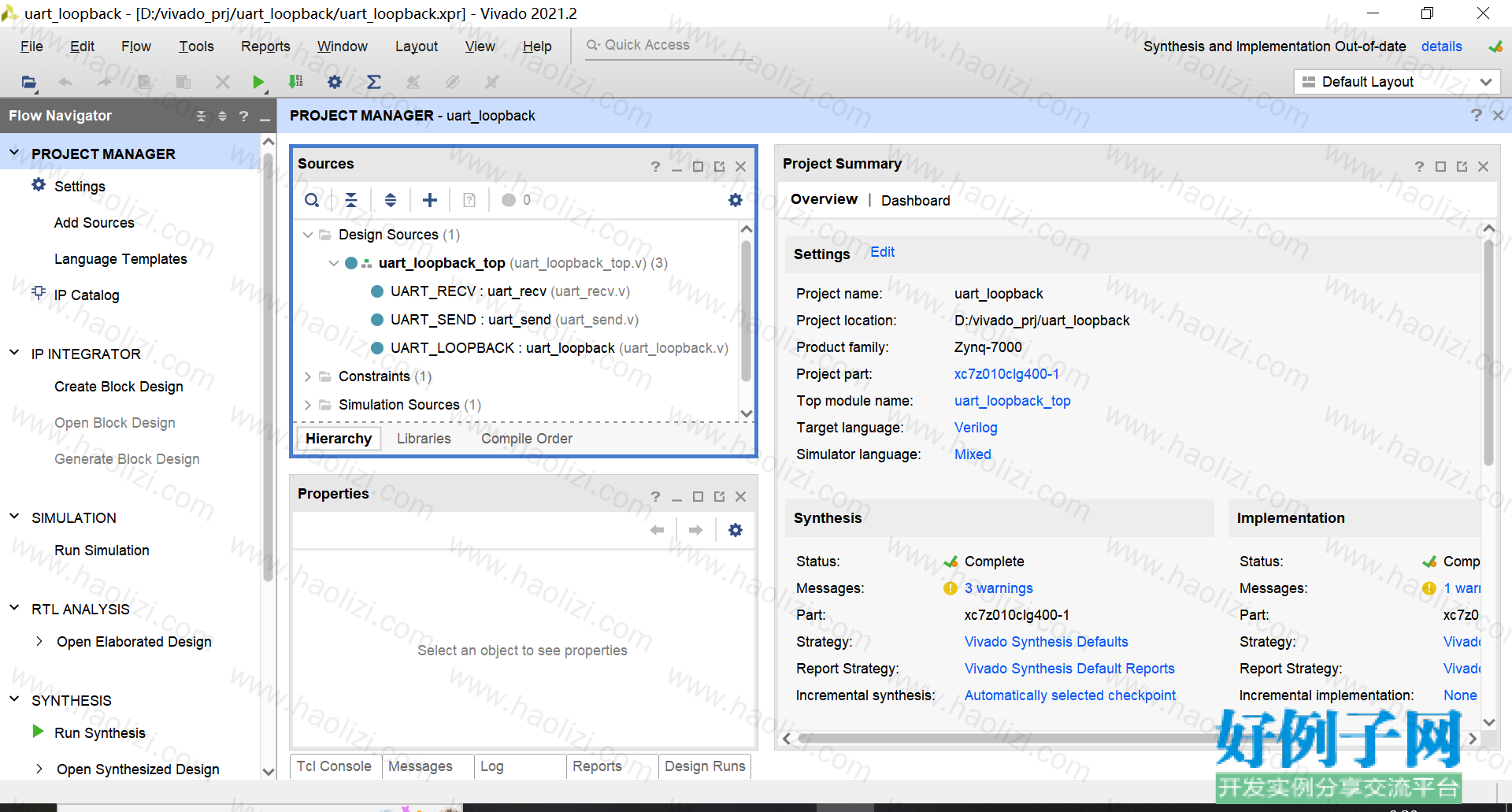The height and width of the screenshot is (812, 1512).
Task: Open the Design Runs tab
Action: coord(705,766)
